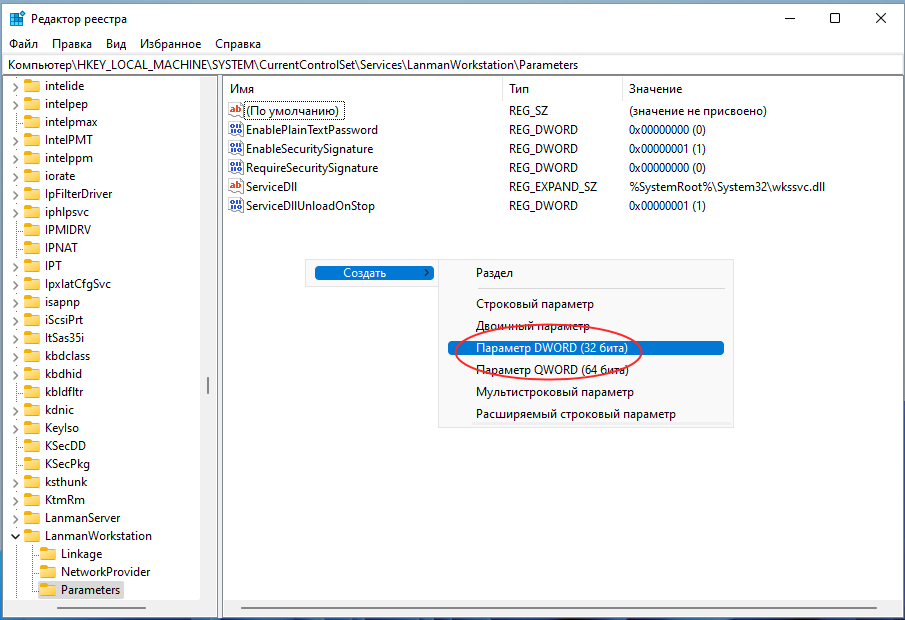905x620 pixels.
Task: Click the LanmanServer folder icon
Action: (x=32, y=518)
